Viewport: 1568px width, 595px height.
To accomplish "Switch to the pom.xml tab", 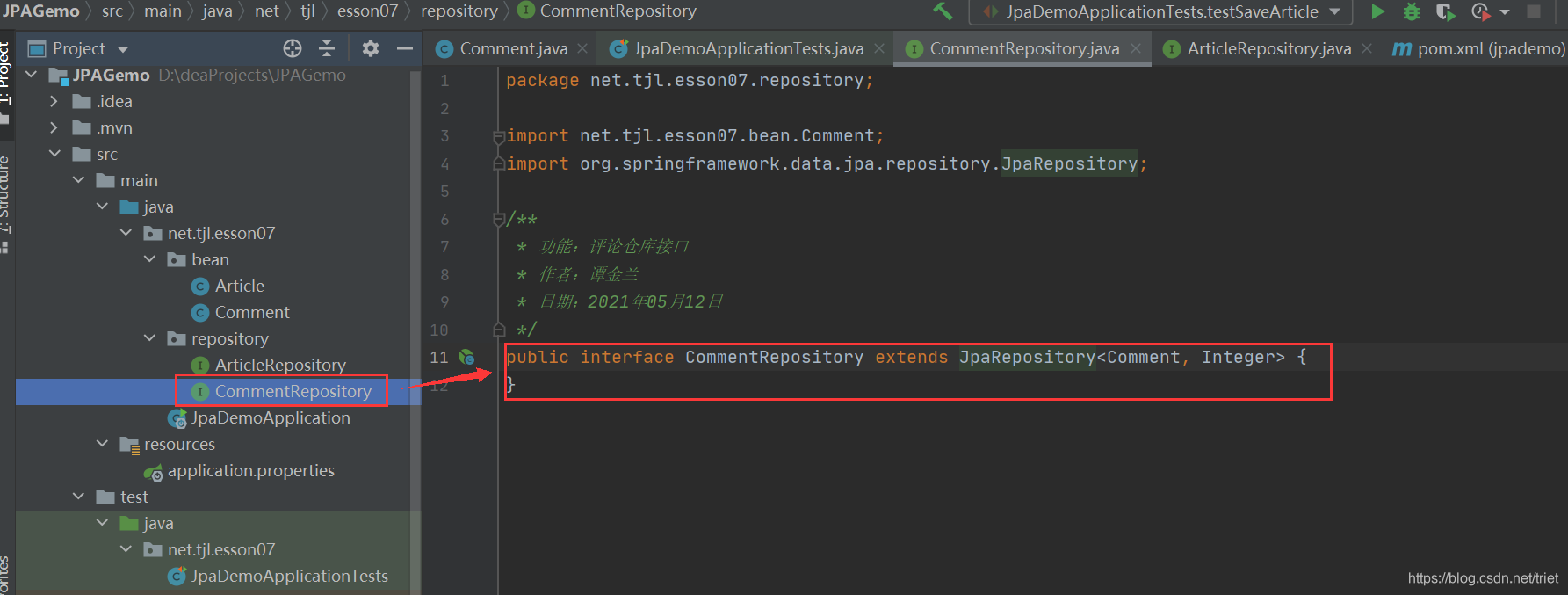I will tap(1478, 48).
